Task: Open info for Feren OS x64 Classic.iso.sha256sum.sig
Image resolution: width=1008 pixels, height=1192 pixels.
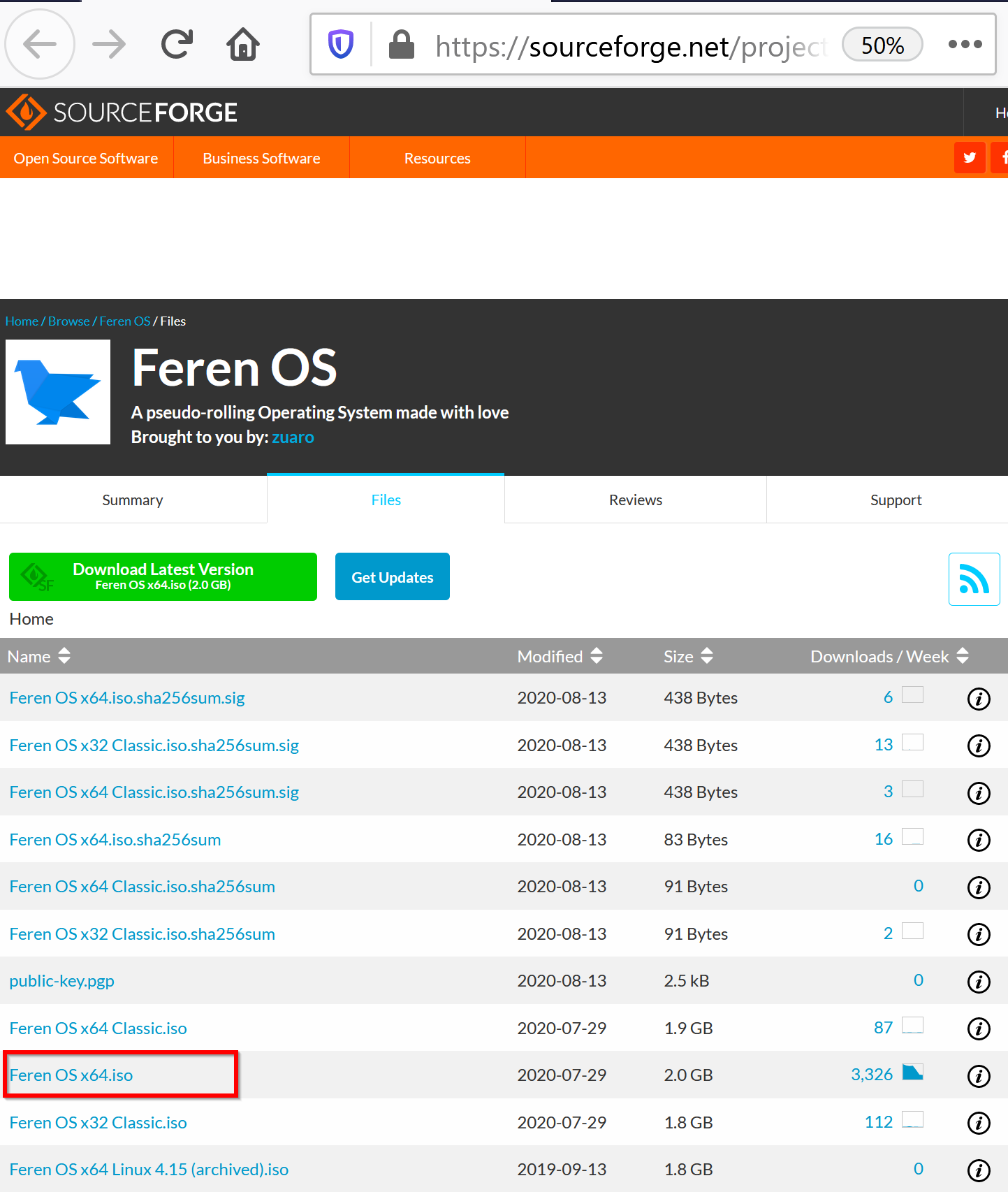Action: pyautogui.click(x=979, y=792)
